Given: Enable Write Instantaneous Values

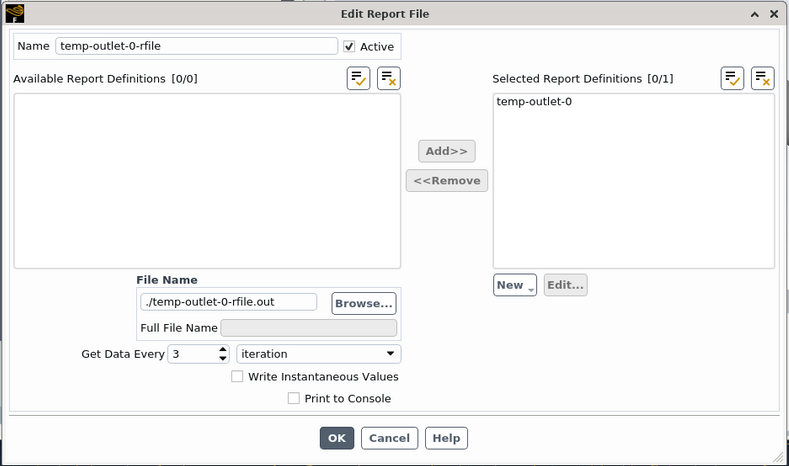Looking at the screenshot, I should (x=237, y=377).
